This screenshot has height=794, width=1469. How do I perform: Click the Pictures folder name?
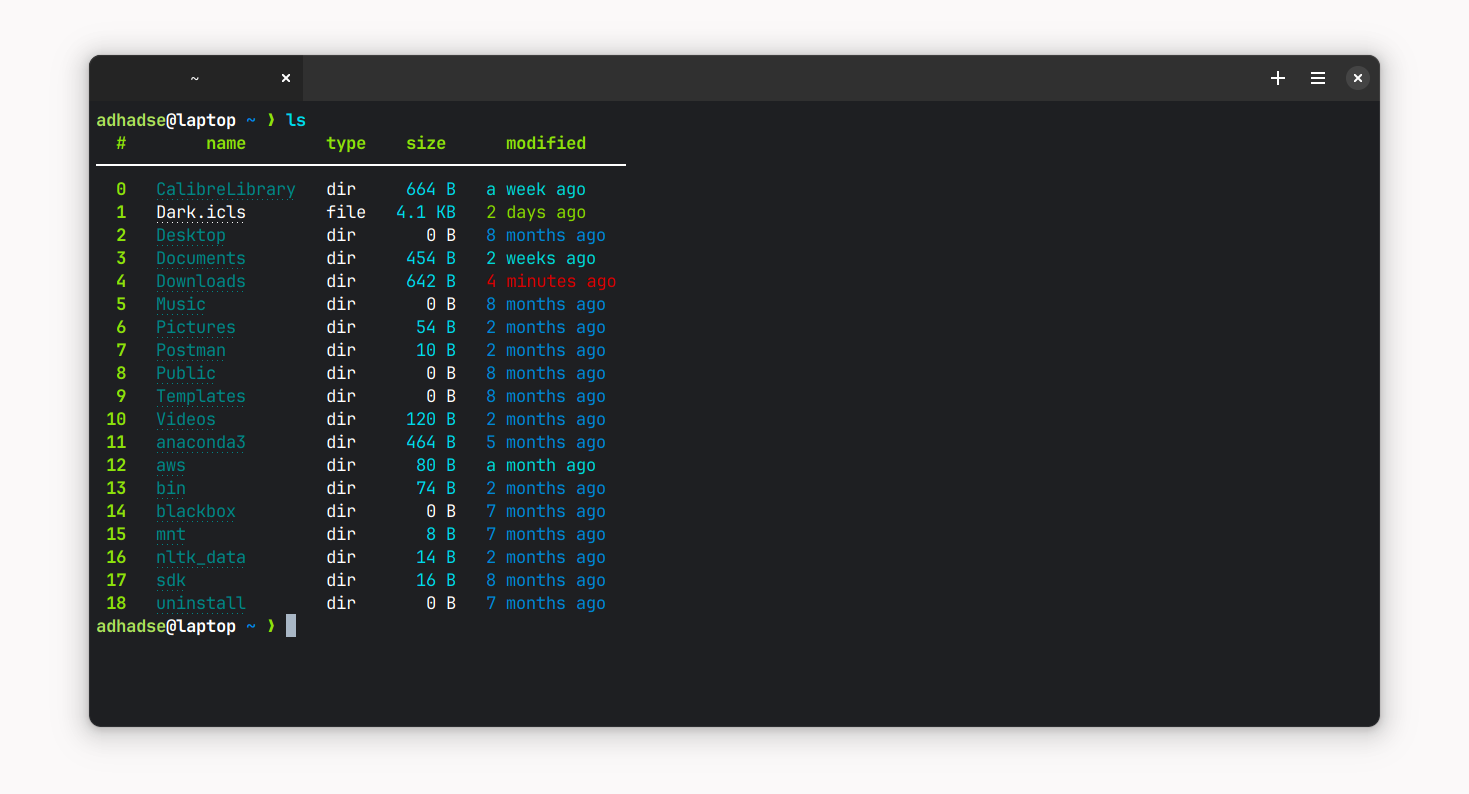pos(195,327)
